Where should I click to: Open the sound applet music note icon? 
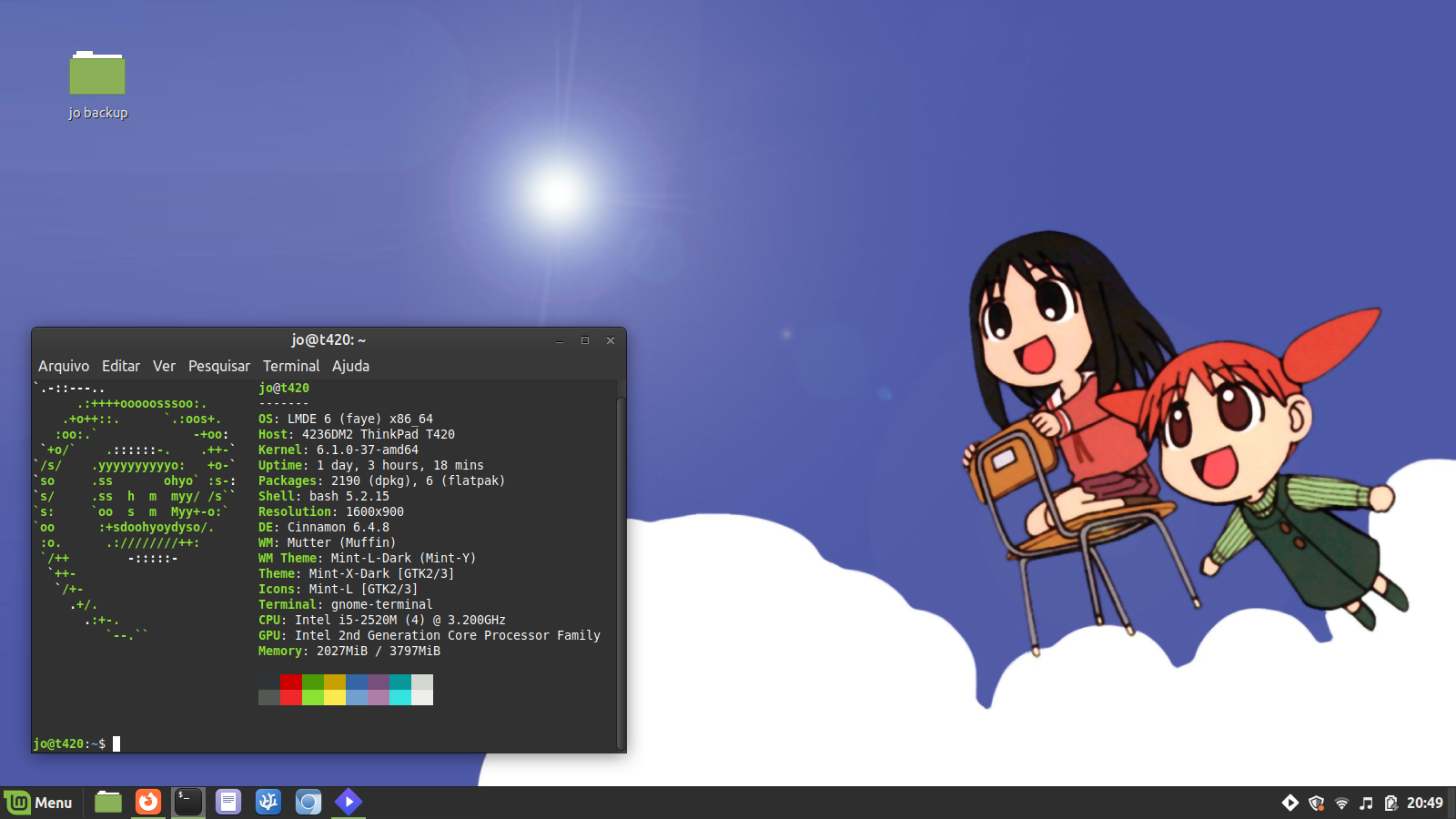(1366, 803)
